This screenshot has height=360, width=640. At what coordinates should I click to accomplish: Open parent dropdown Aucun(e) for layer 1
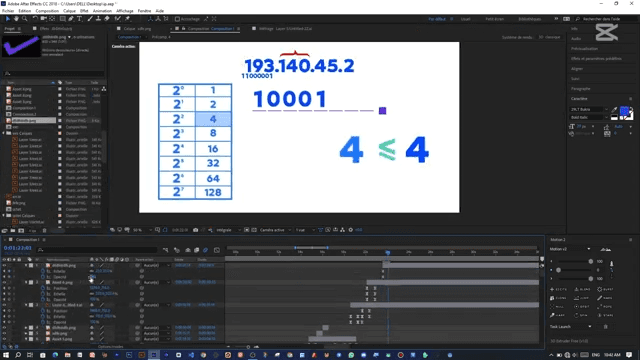157,265
